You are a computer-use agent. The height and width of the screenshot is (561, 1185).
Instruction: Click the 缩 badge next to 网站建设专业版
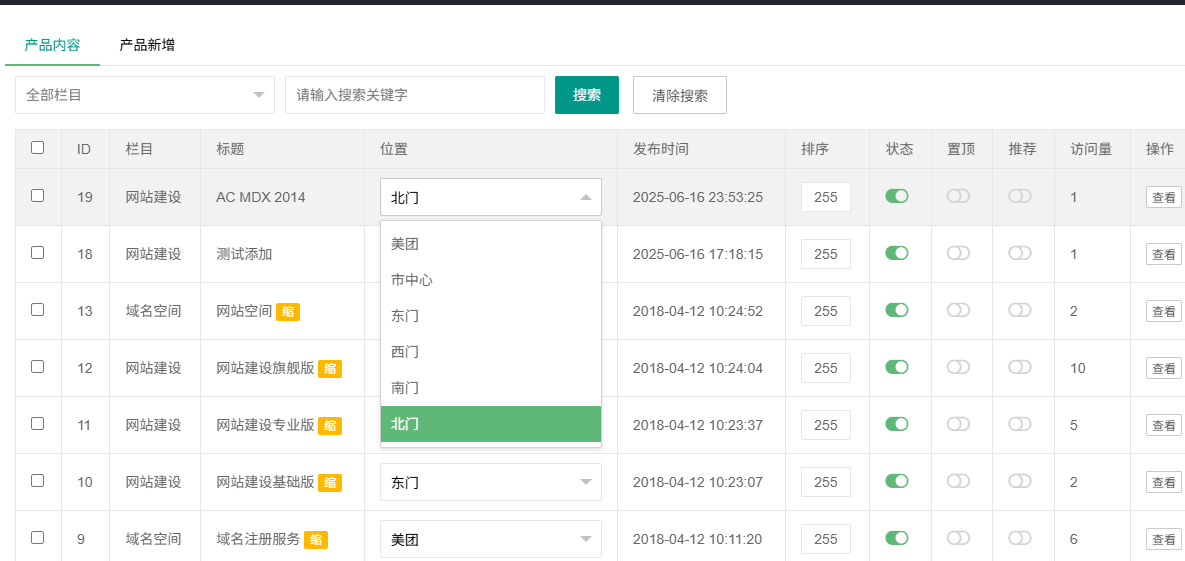[x=330, y=426]
